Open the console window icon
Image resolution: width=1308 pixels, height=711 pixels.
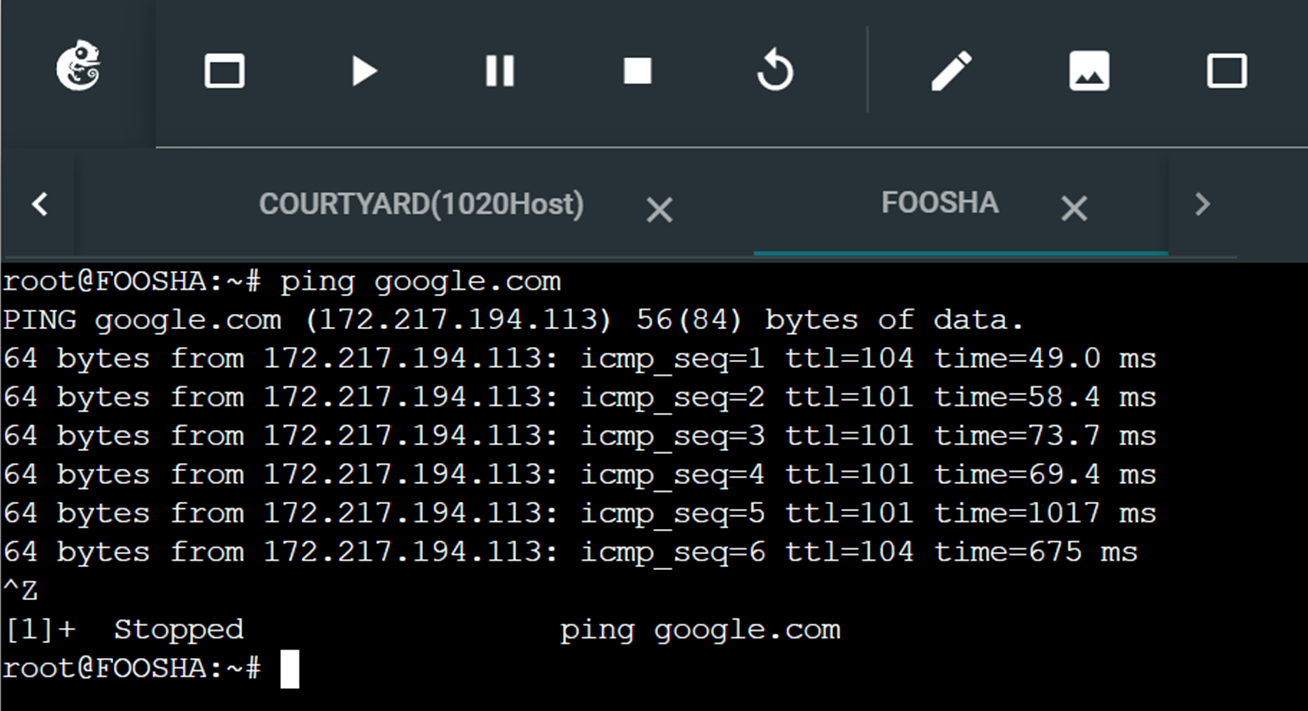click(224, 70)
